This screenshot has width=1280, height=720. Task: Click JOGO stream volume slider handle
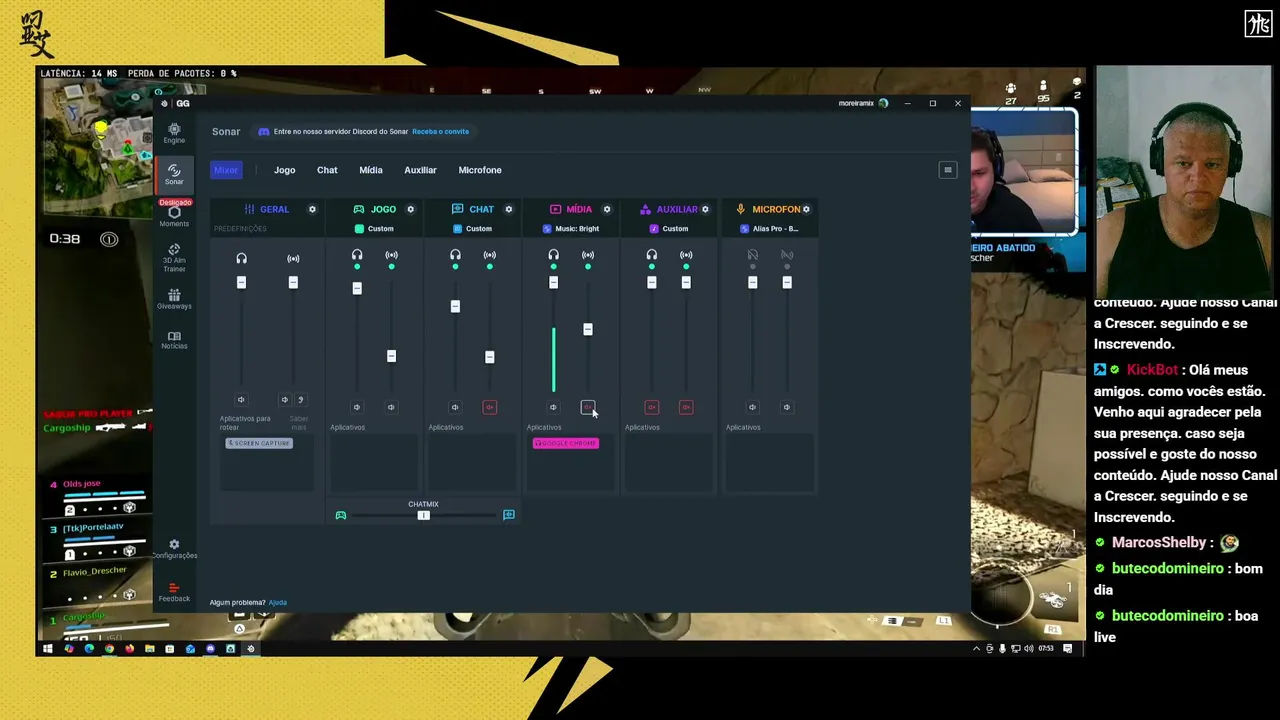(x=391, y=356)
